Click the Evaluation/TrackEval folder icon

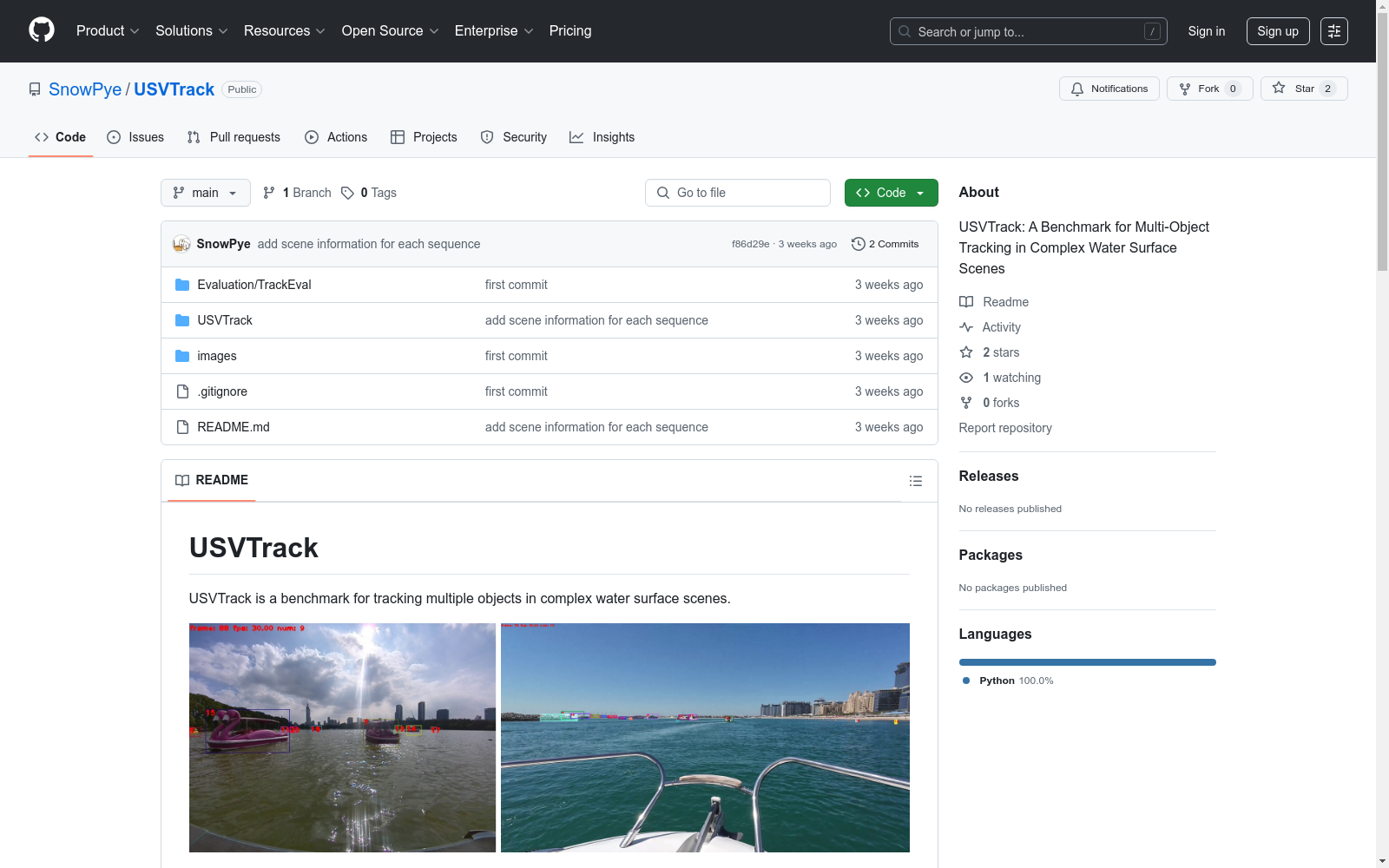point(182,285)
